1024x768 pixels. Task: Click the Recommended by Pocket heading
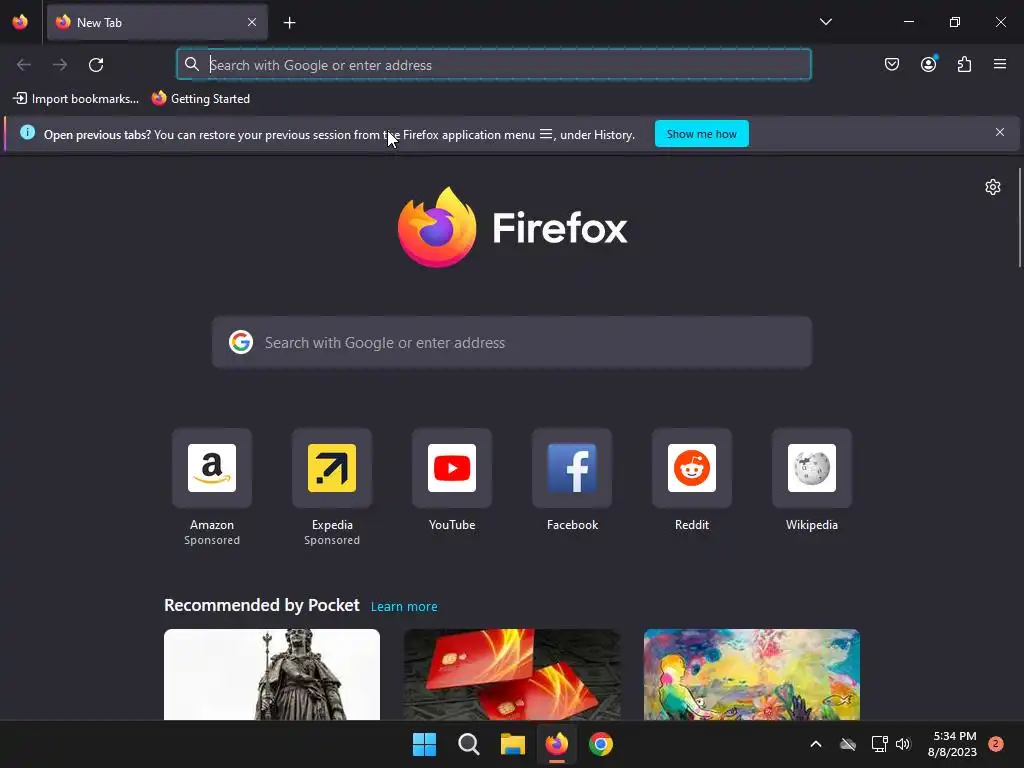coord(262,605)
